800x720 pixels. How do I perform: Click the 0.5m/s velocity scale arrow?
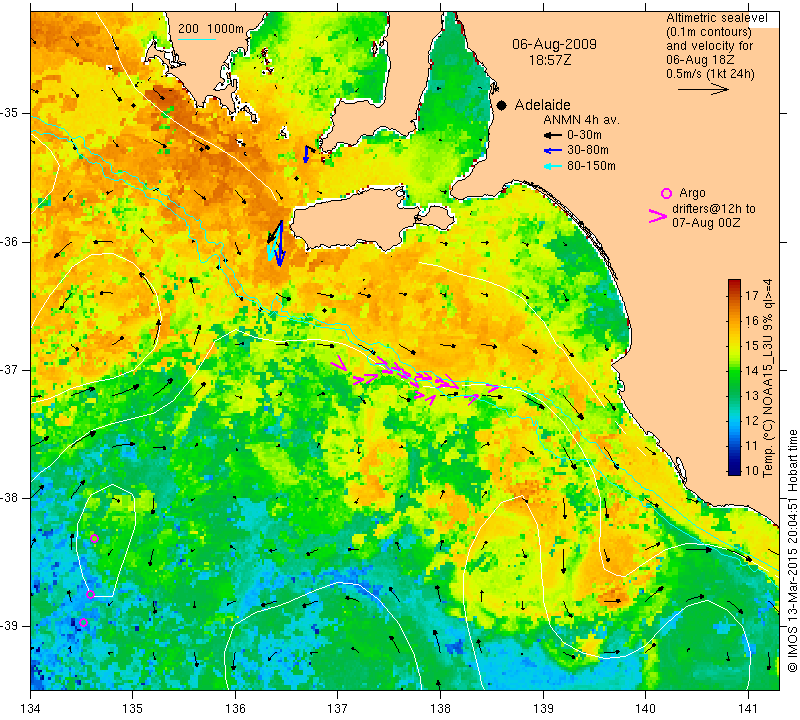(x=703, y=89)
